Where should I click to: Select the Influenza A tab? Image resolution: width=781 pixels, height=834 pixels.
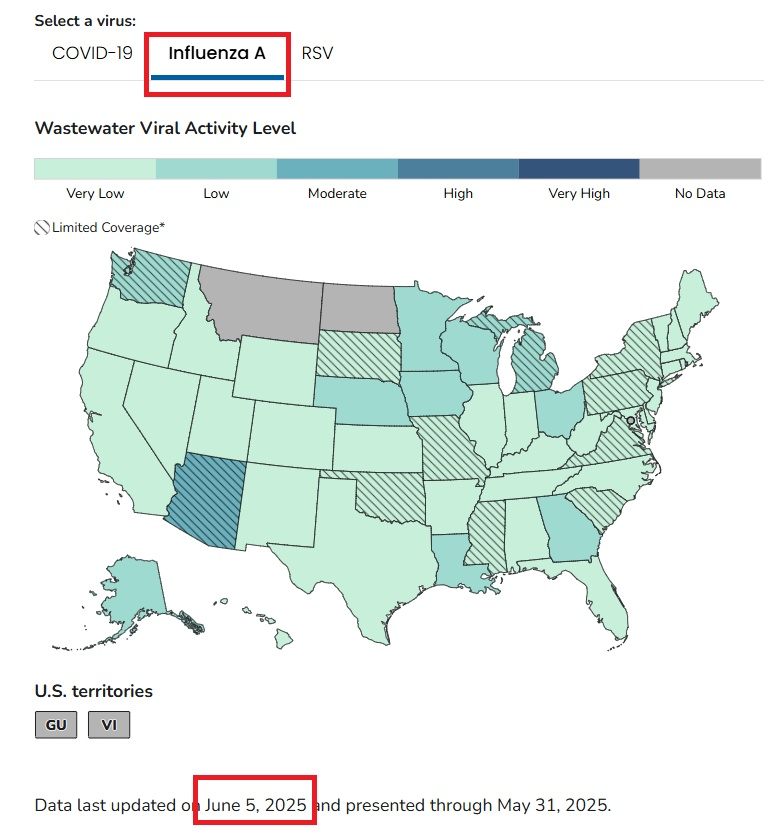pos(217,53)
